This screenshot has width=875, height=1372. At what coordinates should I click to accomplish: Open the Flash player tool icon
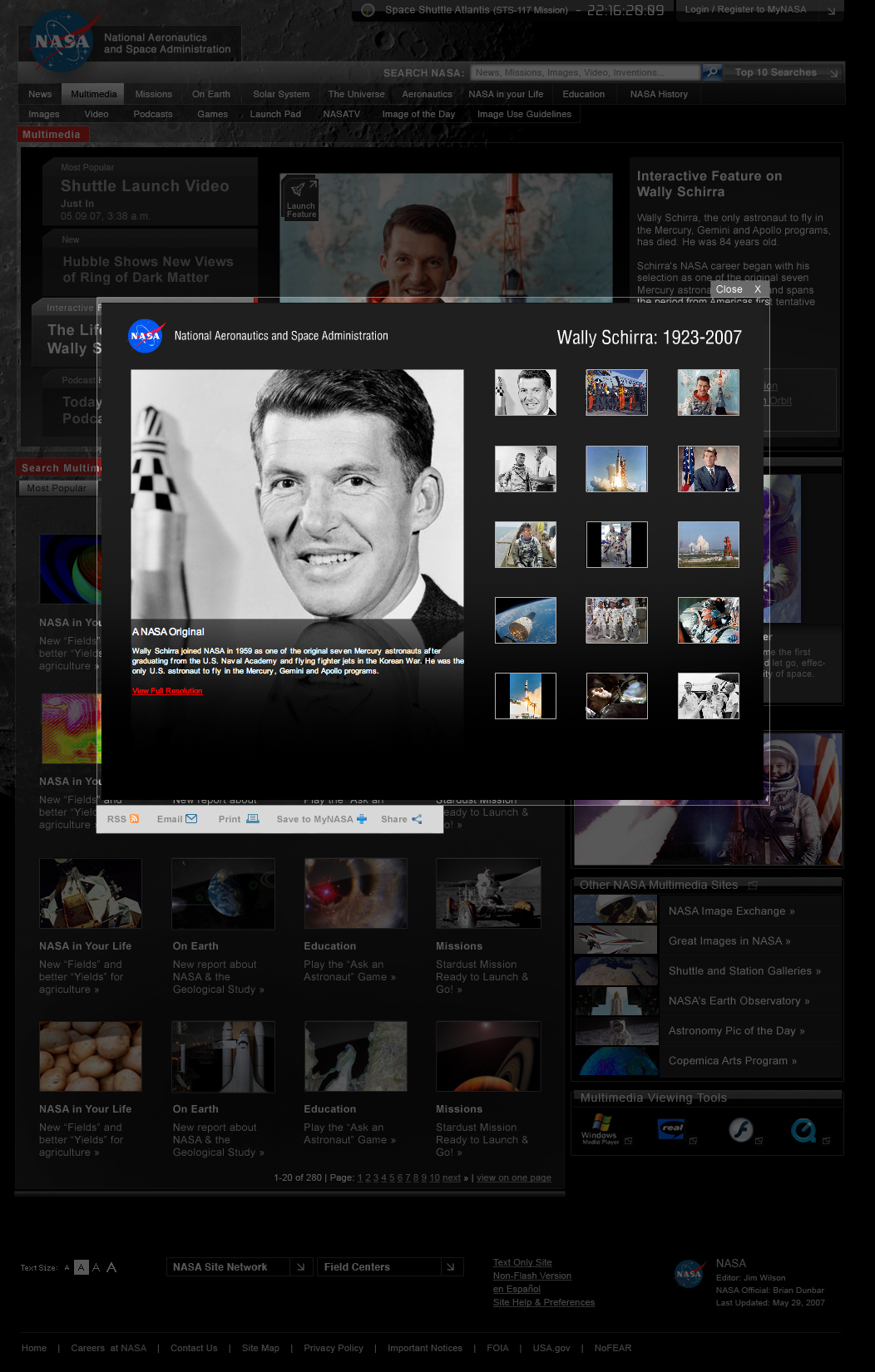pos(740,1130)
